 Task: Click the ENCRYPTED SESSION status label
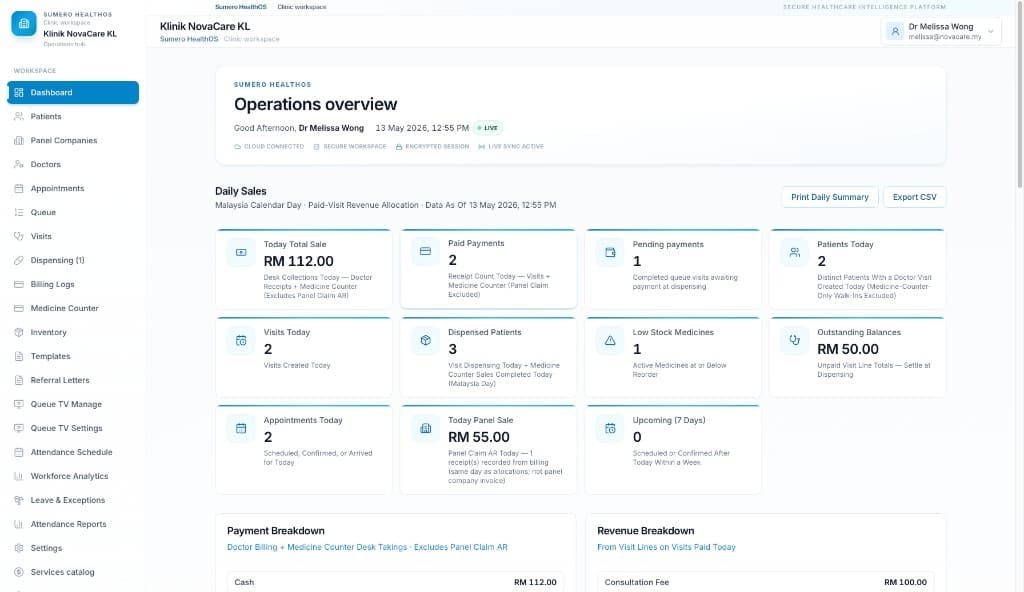click(x=432, y=146)
